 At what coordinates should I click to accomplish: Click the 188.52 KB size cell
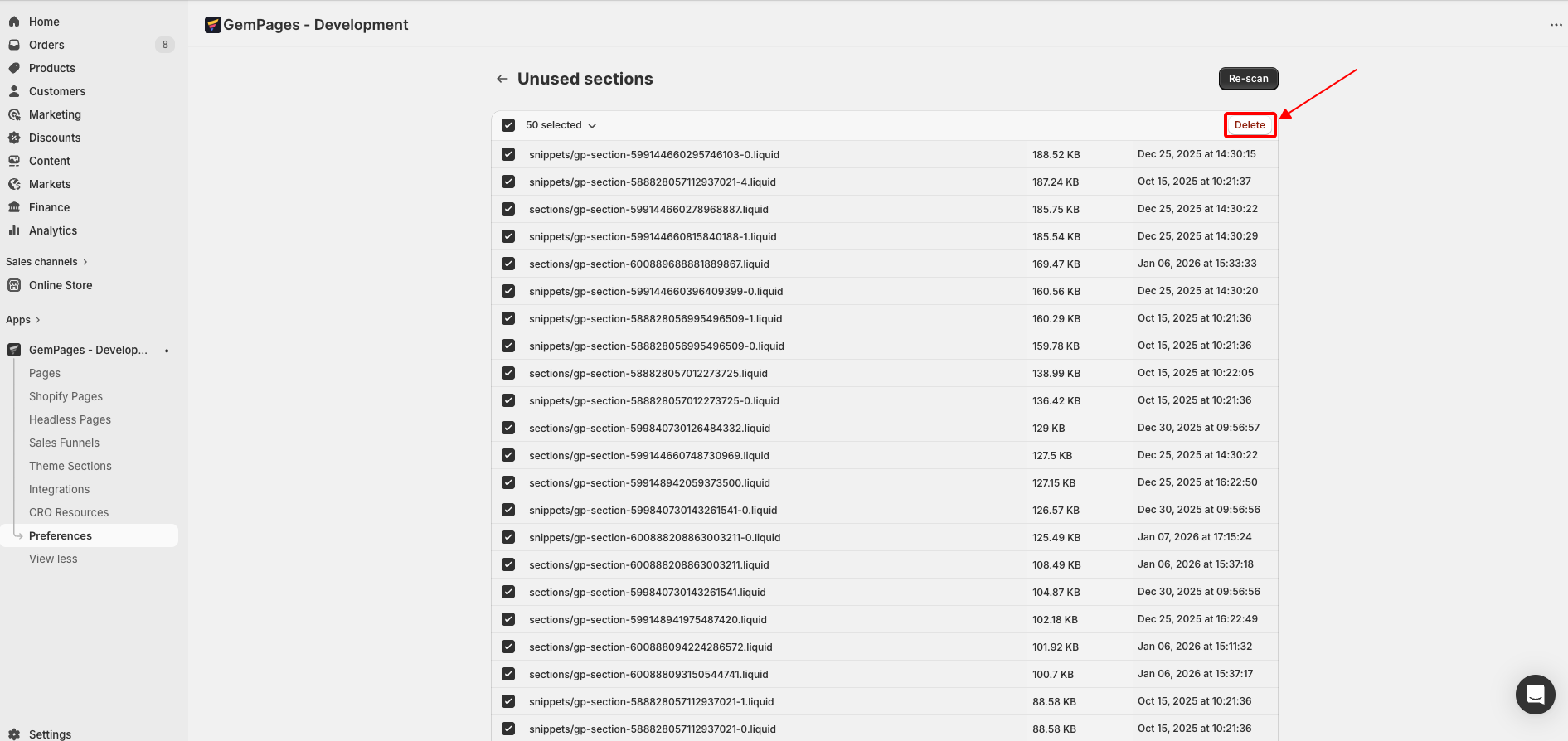1056,154
